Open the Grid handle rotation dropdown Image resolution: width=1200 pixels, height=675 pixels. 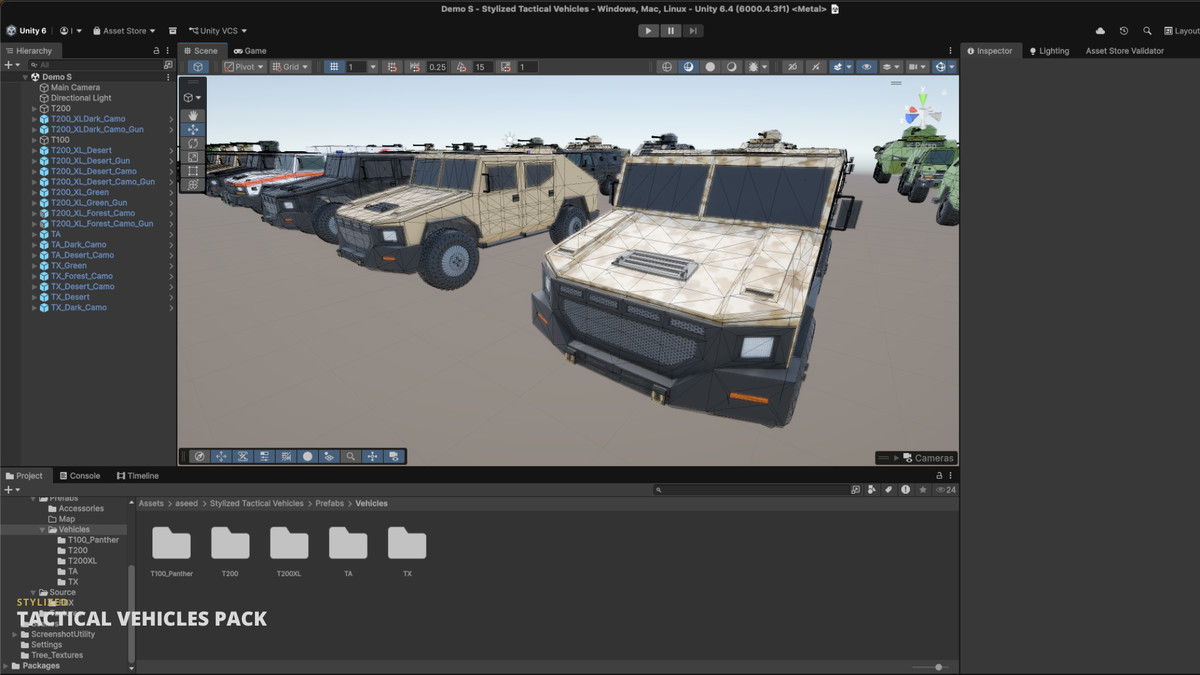click(290, 67)
